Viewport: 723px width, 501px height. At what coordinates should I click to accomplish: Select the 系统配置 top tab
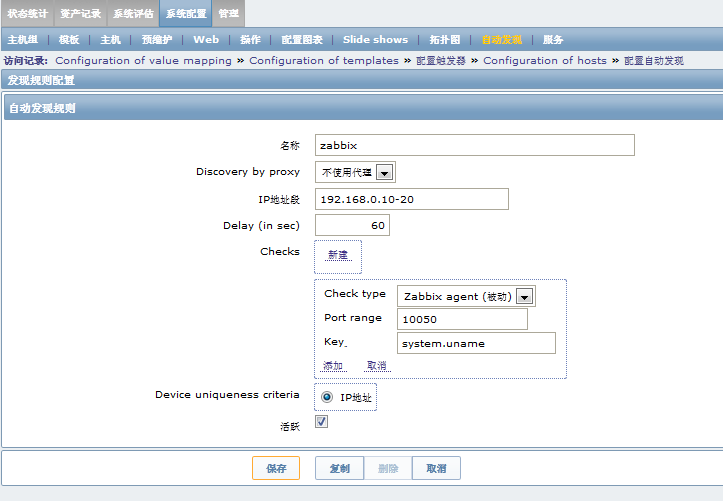[x=186, y=13]
